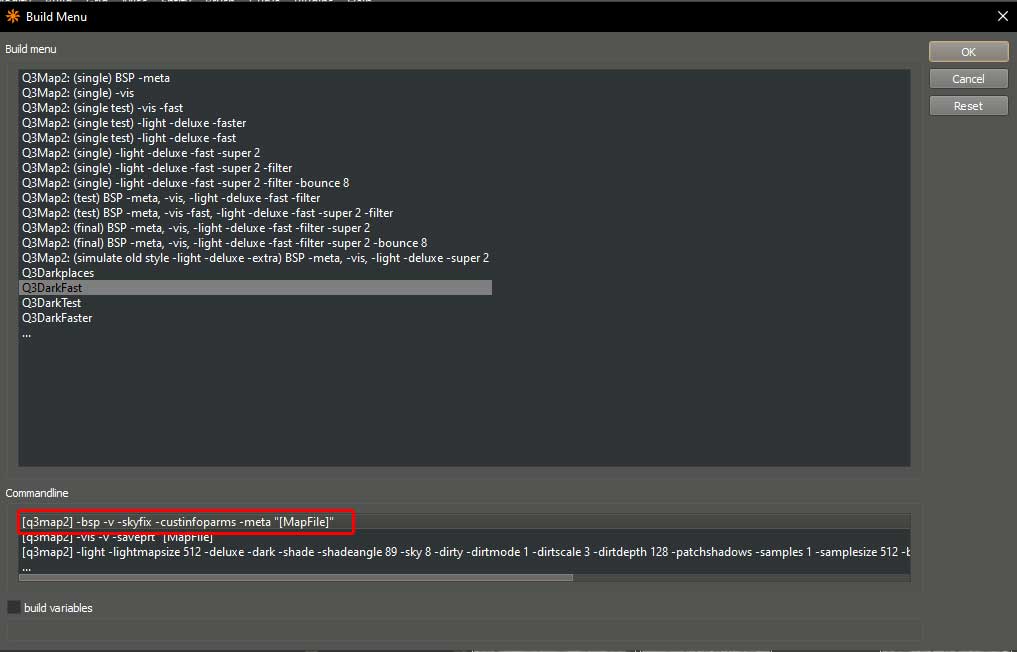
Task: Select the Q3Darkplaces build entry
Action: [58, 272]
